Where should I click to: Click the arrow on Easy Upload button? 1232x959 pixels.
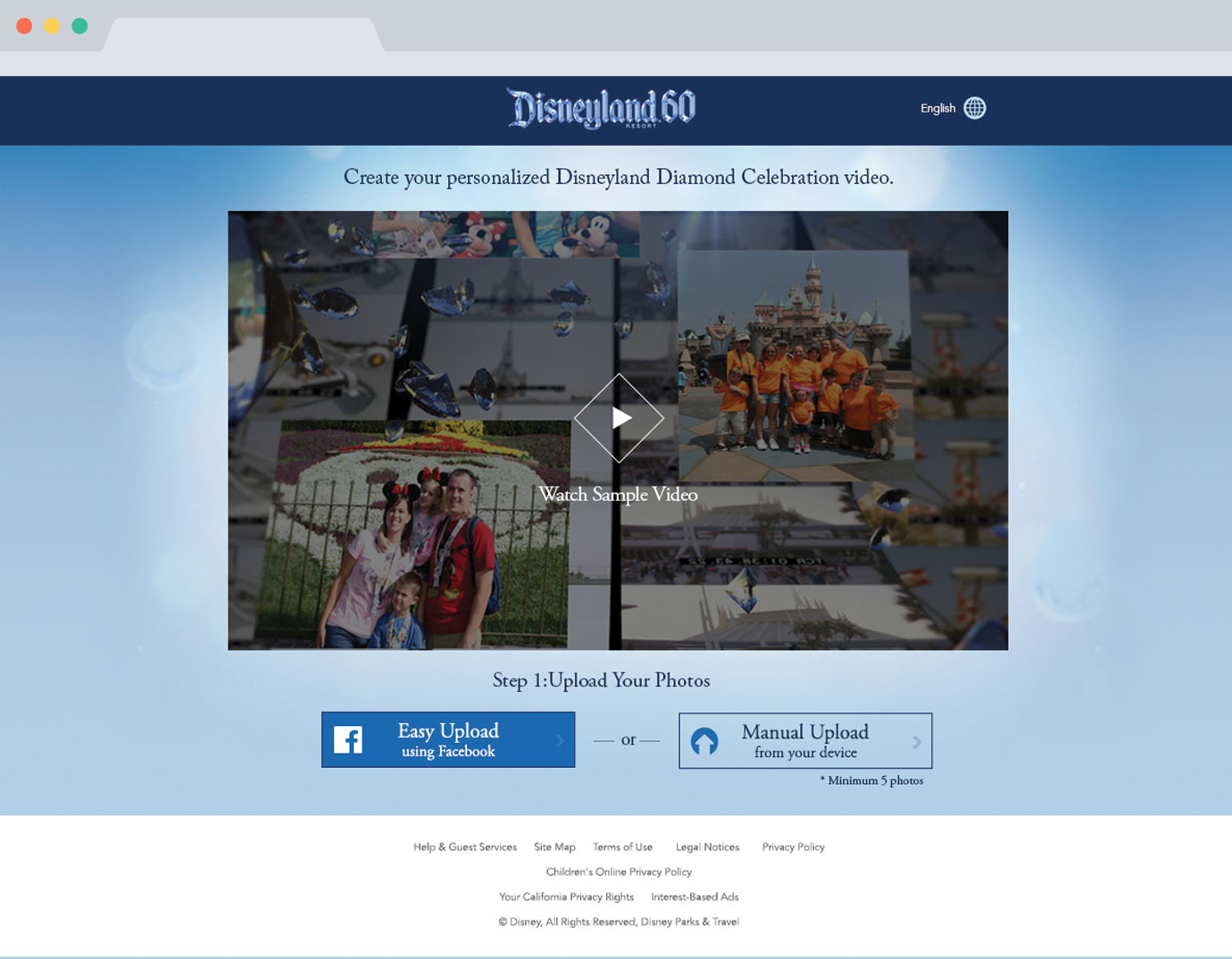(560, 740)
